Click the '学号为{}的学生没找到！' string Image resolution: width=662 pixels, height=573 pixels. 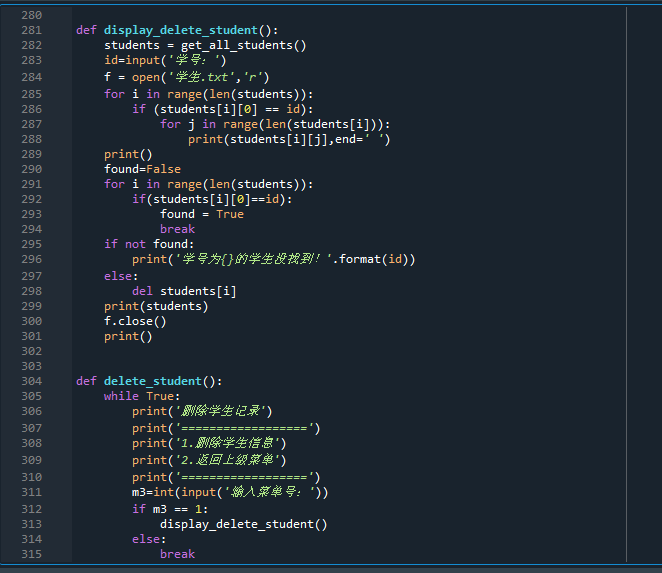coord(253,259)
